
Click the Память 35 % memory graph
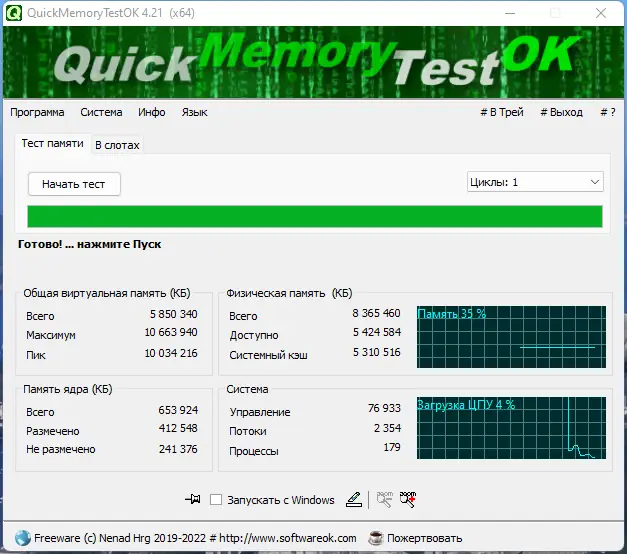(511, 337)
